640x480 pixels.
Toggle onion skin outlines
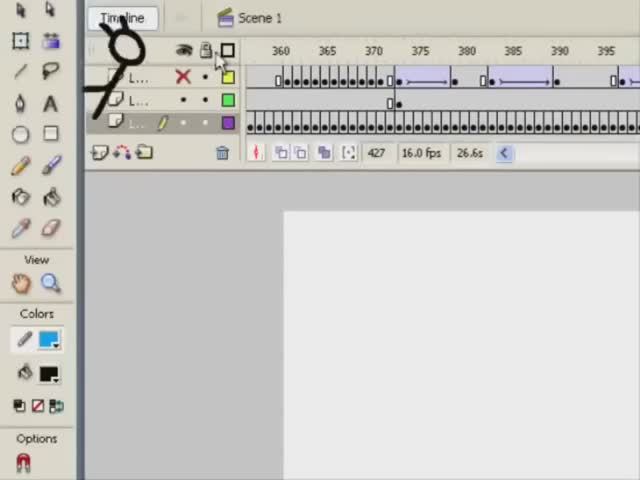pos(301,153)
